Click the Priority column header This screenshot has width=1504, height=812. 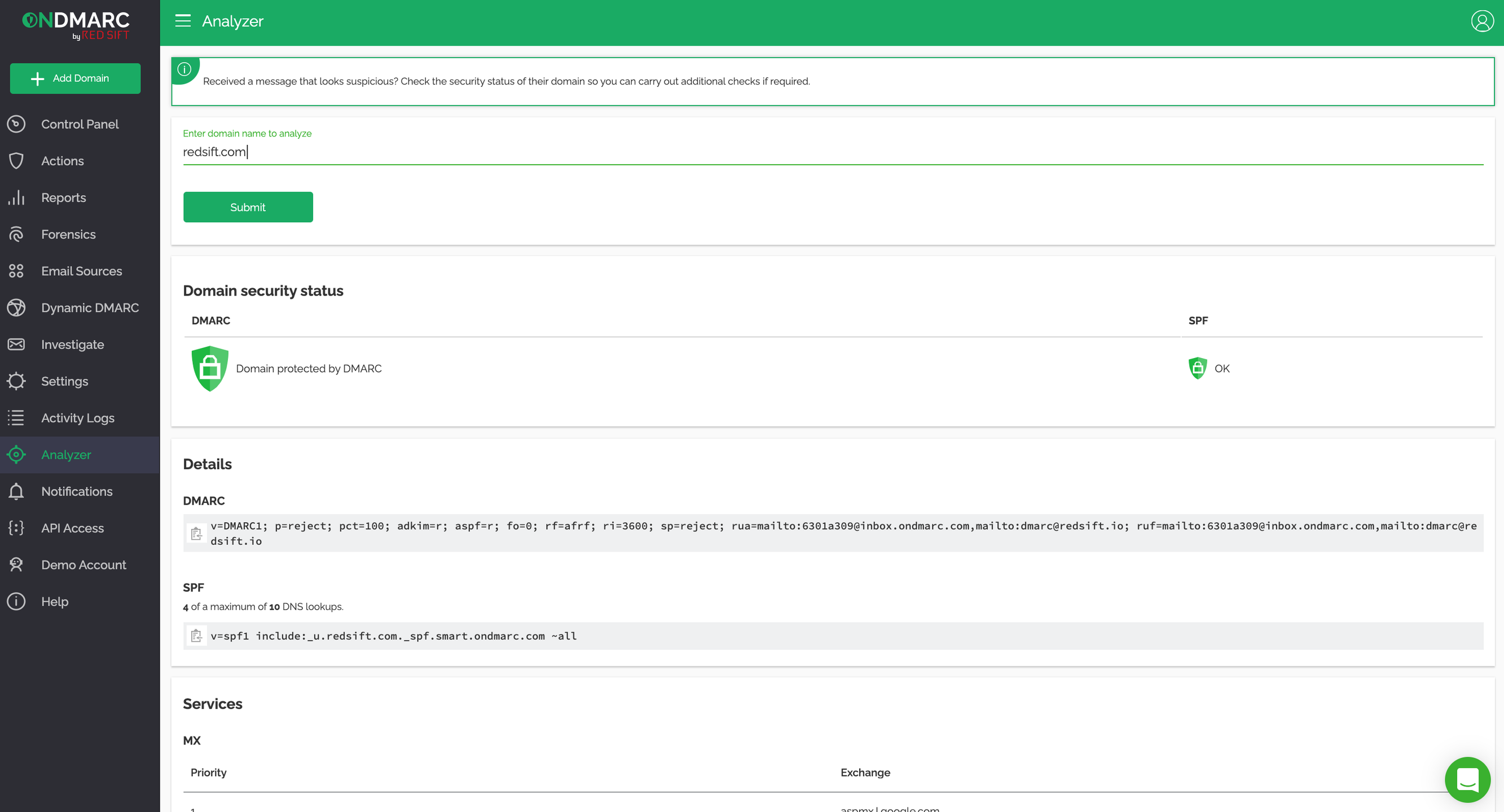[208, 773]
